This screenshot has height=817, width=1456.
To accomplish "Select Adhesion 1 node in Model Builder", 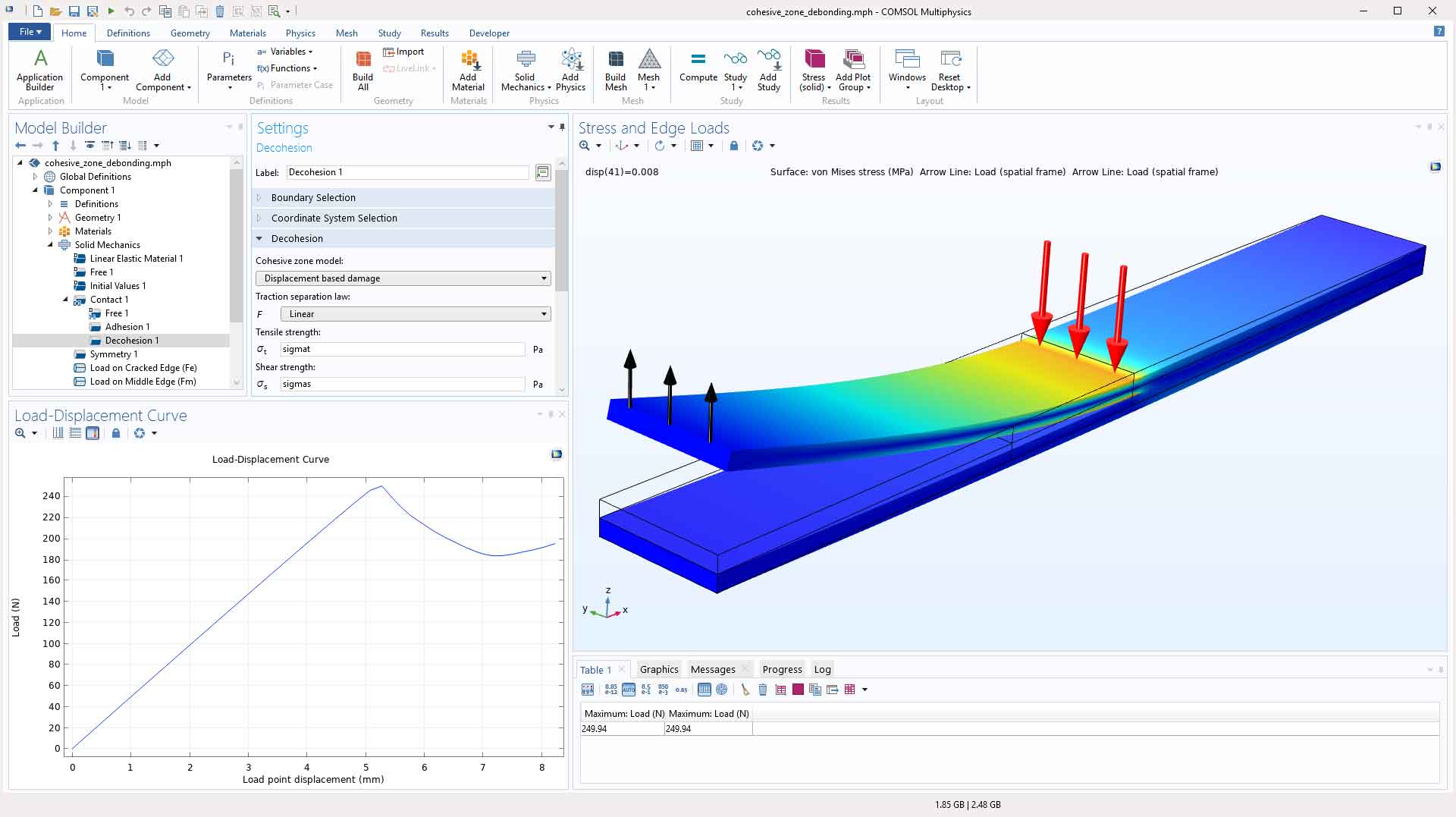I will point(127,327).
